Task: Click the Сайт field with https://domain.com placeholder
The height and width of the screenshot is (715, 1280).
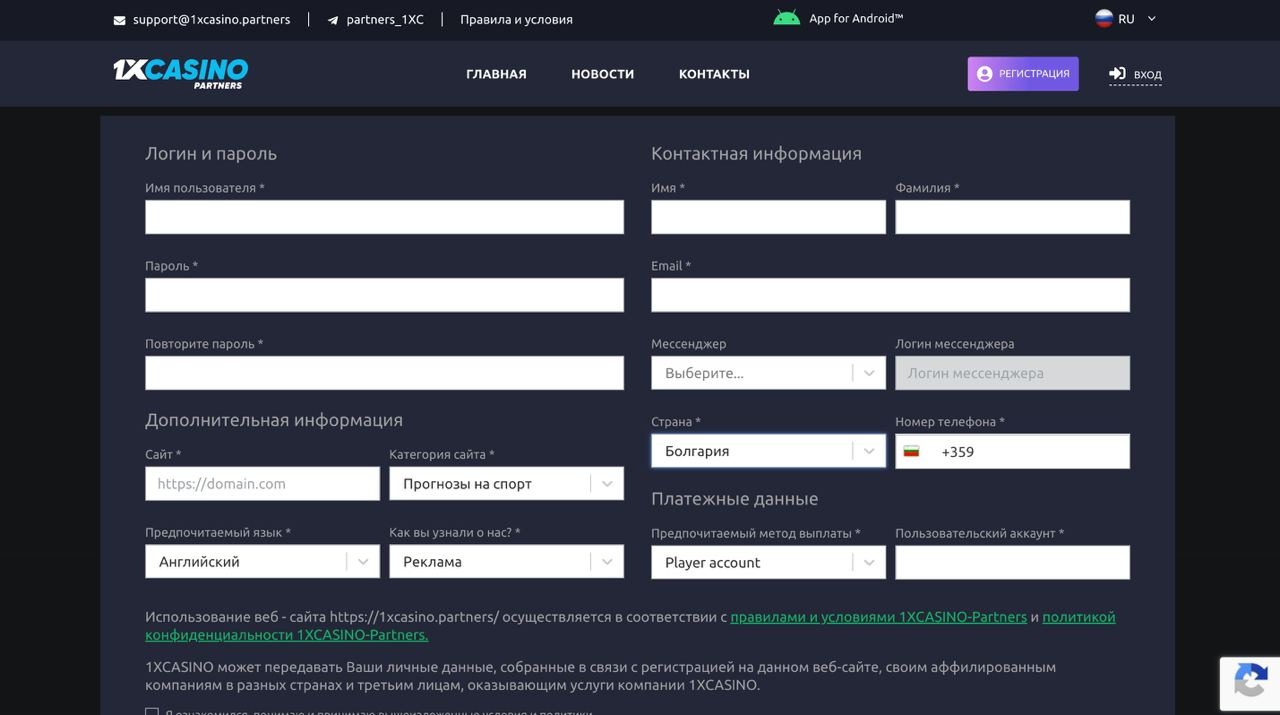Action: coord(262,483)
